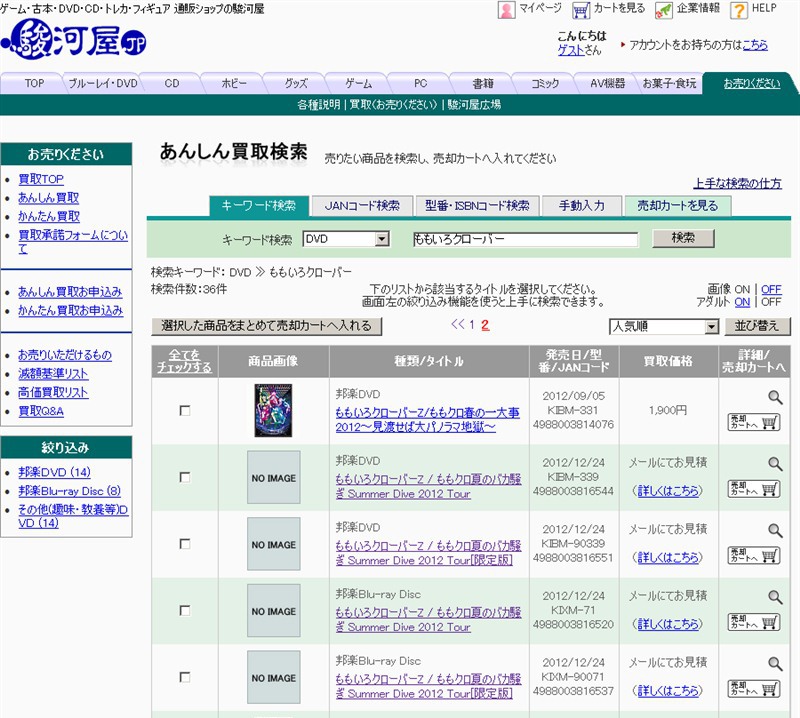
Task: Open the TOP navigation tab
Action: pos(34,83)
